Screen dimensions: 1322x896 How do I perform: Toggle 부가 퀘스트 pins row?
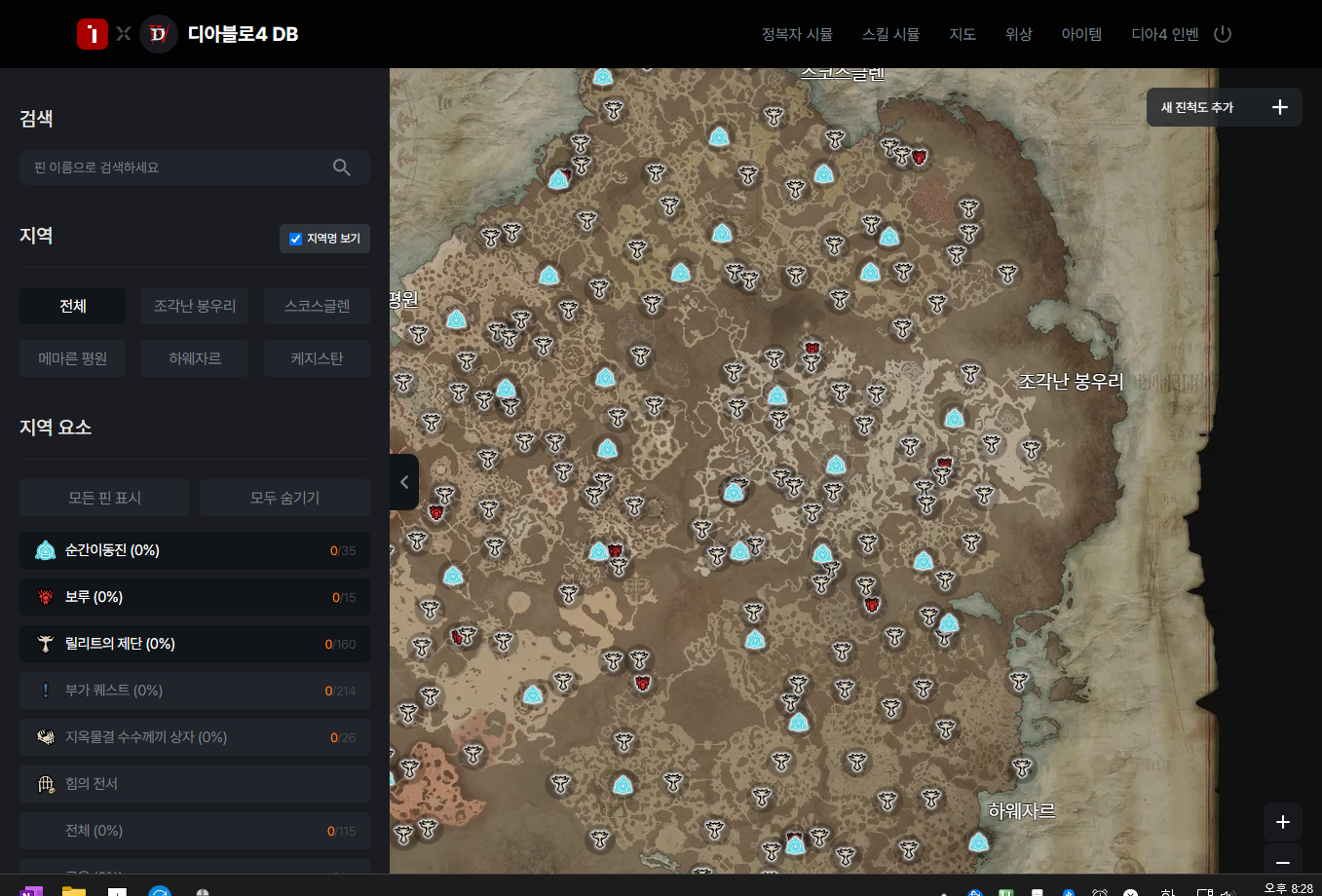point(195,691)
